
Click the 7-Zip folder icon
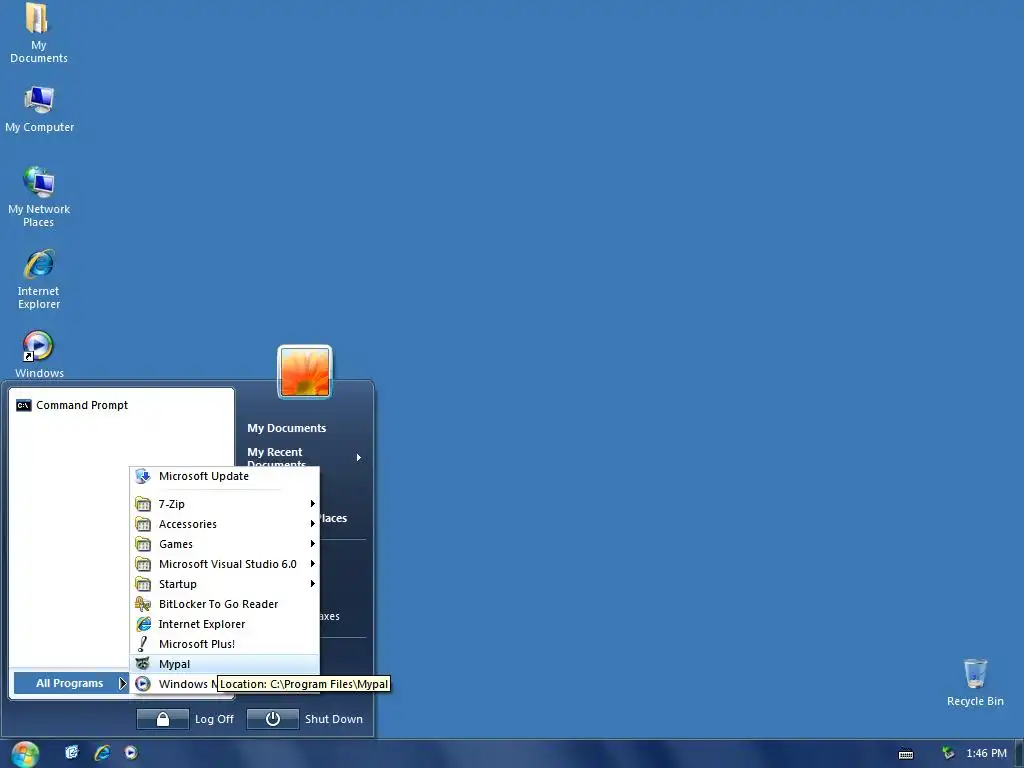pos(143,504)
